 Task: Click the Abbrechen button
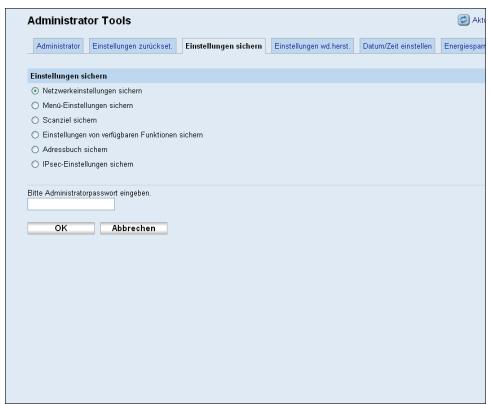134,228
